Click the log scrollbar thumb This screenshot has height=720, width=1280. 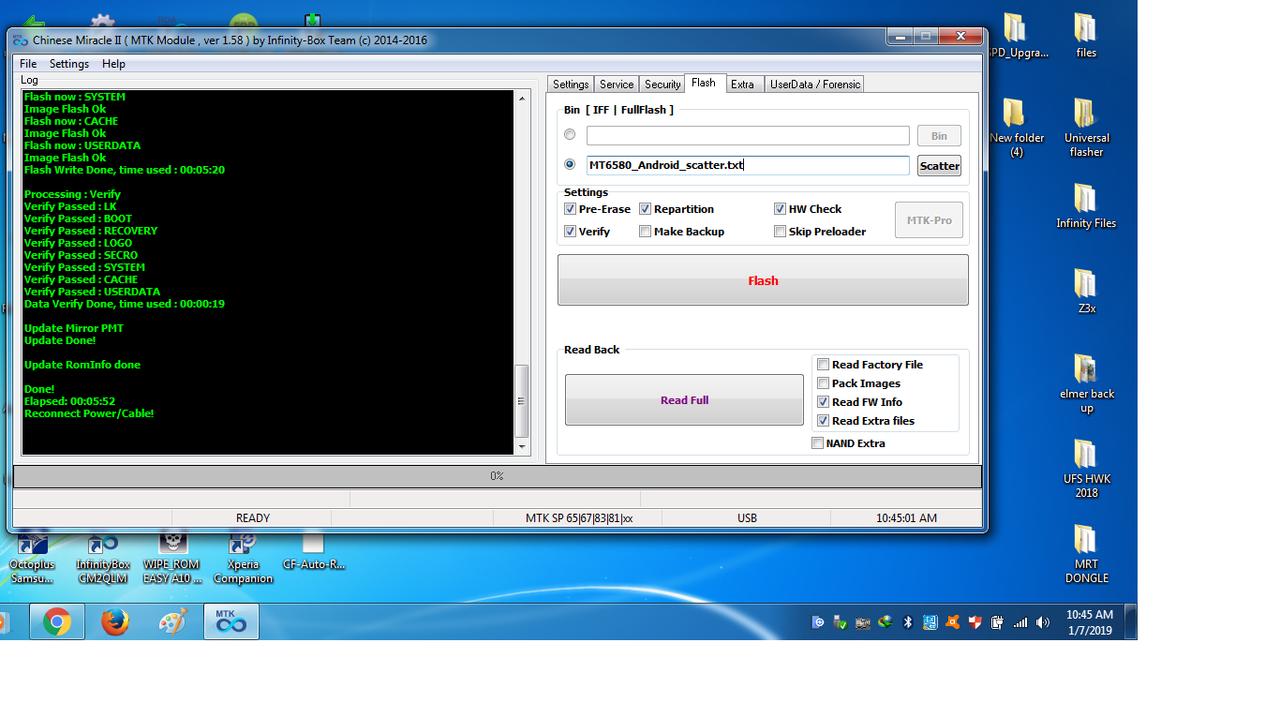click(x=521, y=400)
